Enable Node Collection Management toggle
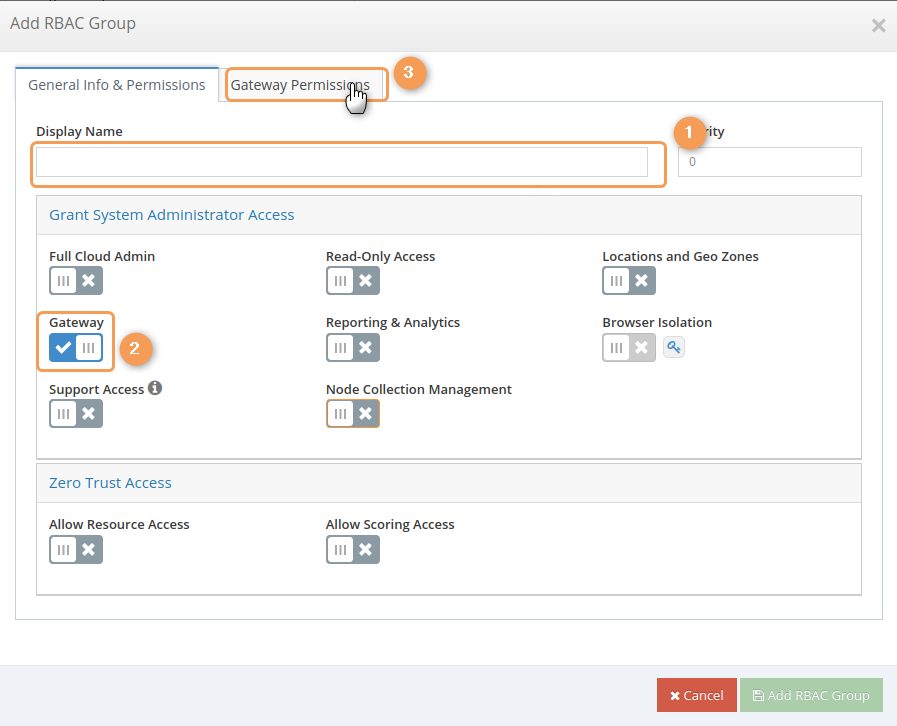The image size is (897, 726). coord(352,413)
